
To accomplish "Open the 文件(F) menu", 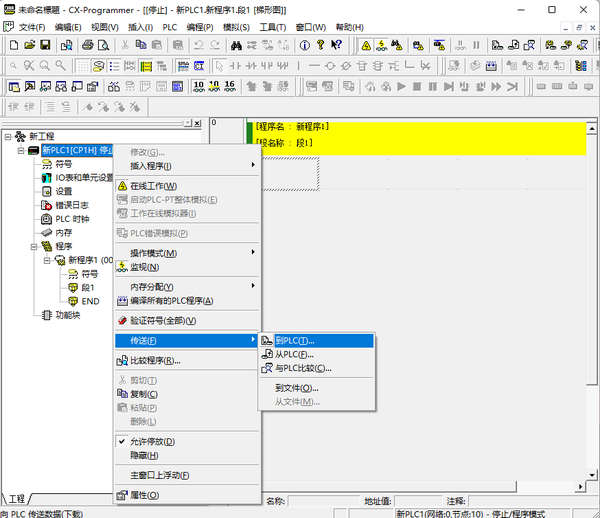I will [x=32, y=28].
